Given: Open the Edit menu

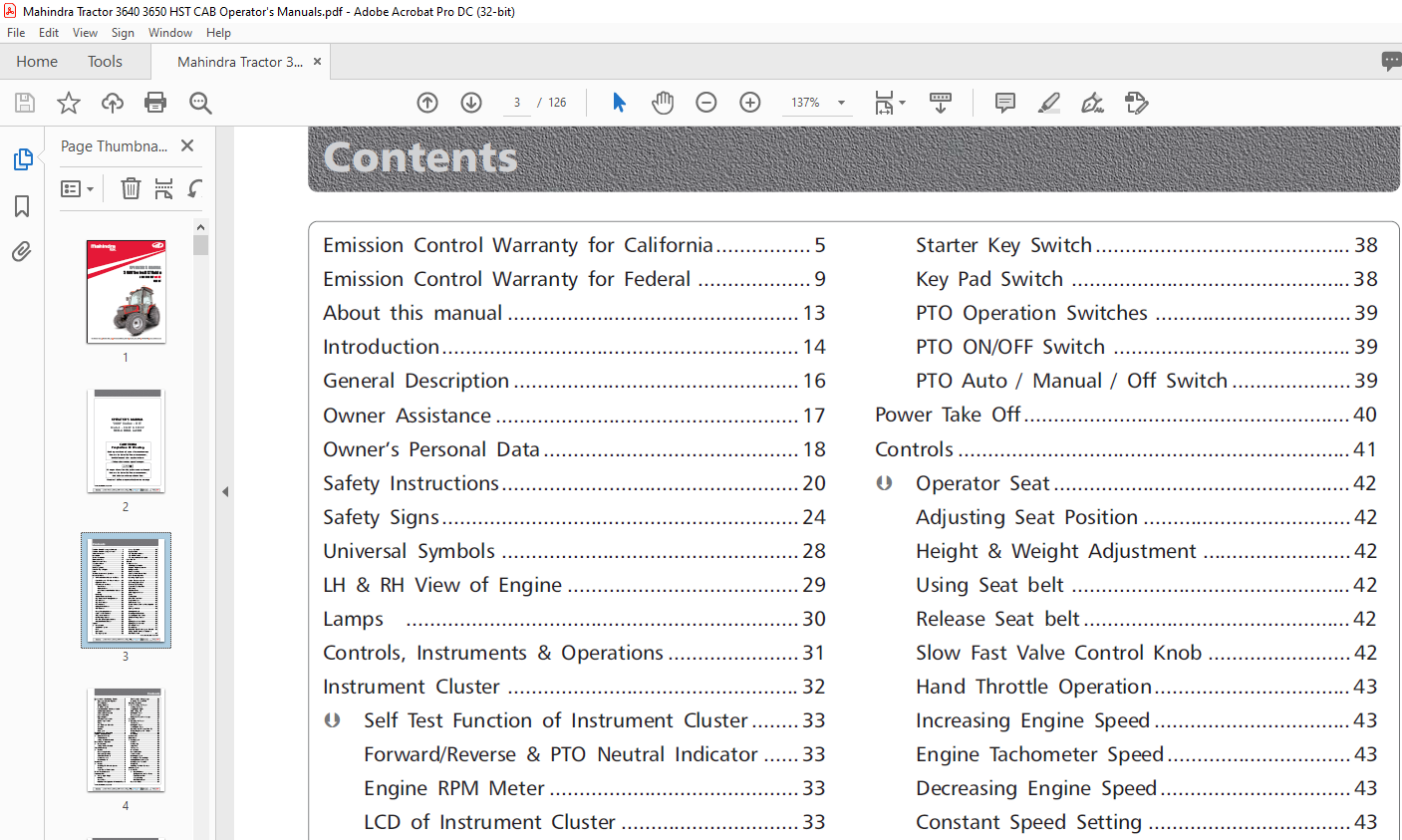Looking at the screenshot, I should (x=49, y=33).
